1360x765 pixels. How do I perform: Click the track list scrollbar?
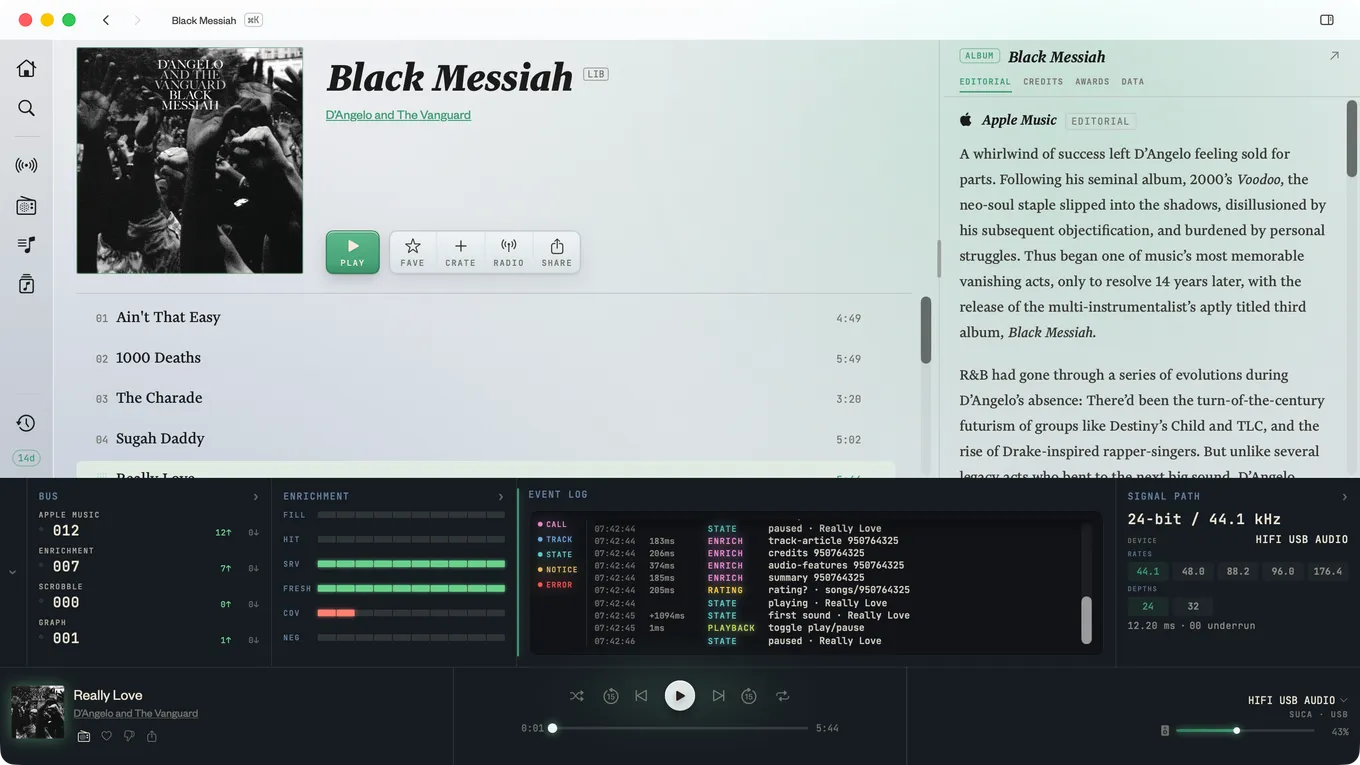[x=926, y=330]
